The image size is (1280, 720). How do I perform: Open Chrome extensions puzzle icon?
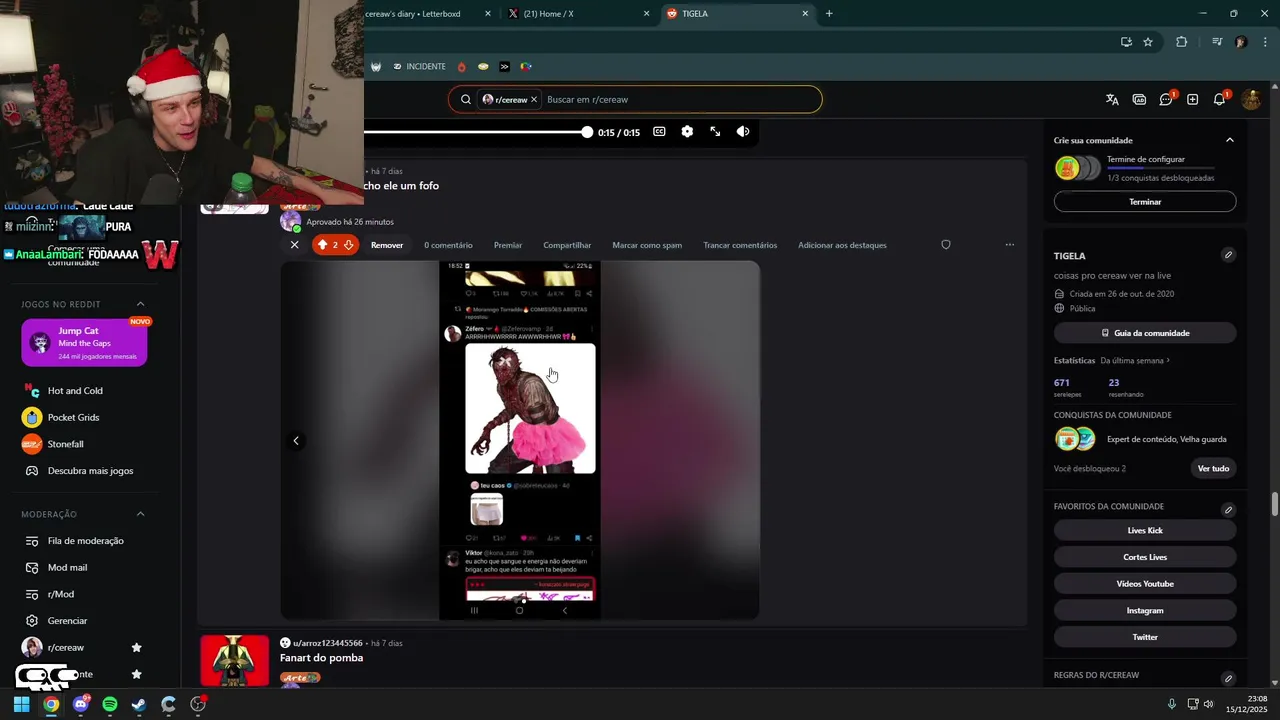1182,42
